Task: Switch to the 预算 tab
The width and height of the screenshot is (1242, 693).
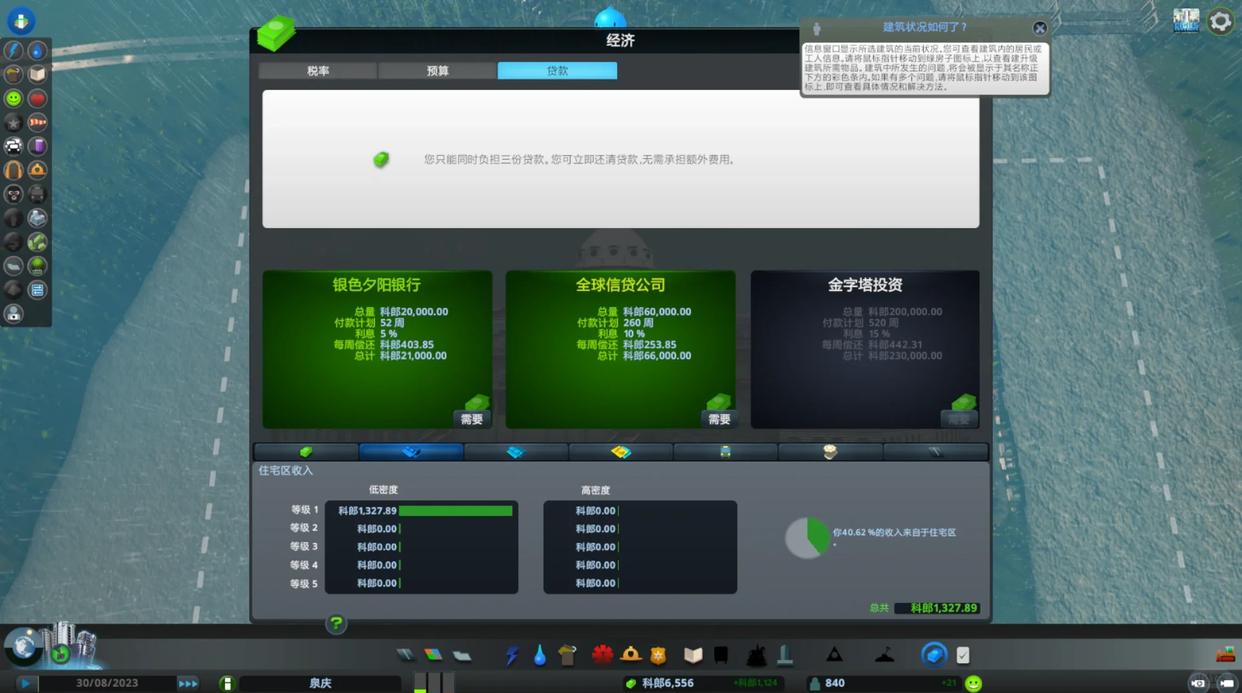Action: pyautogui.click(x=437, y=71)
